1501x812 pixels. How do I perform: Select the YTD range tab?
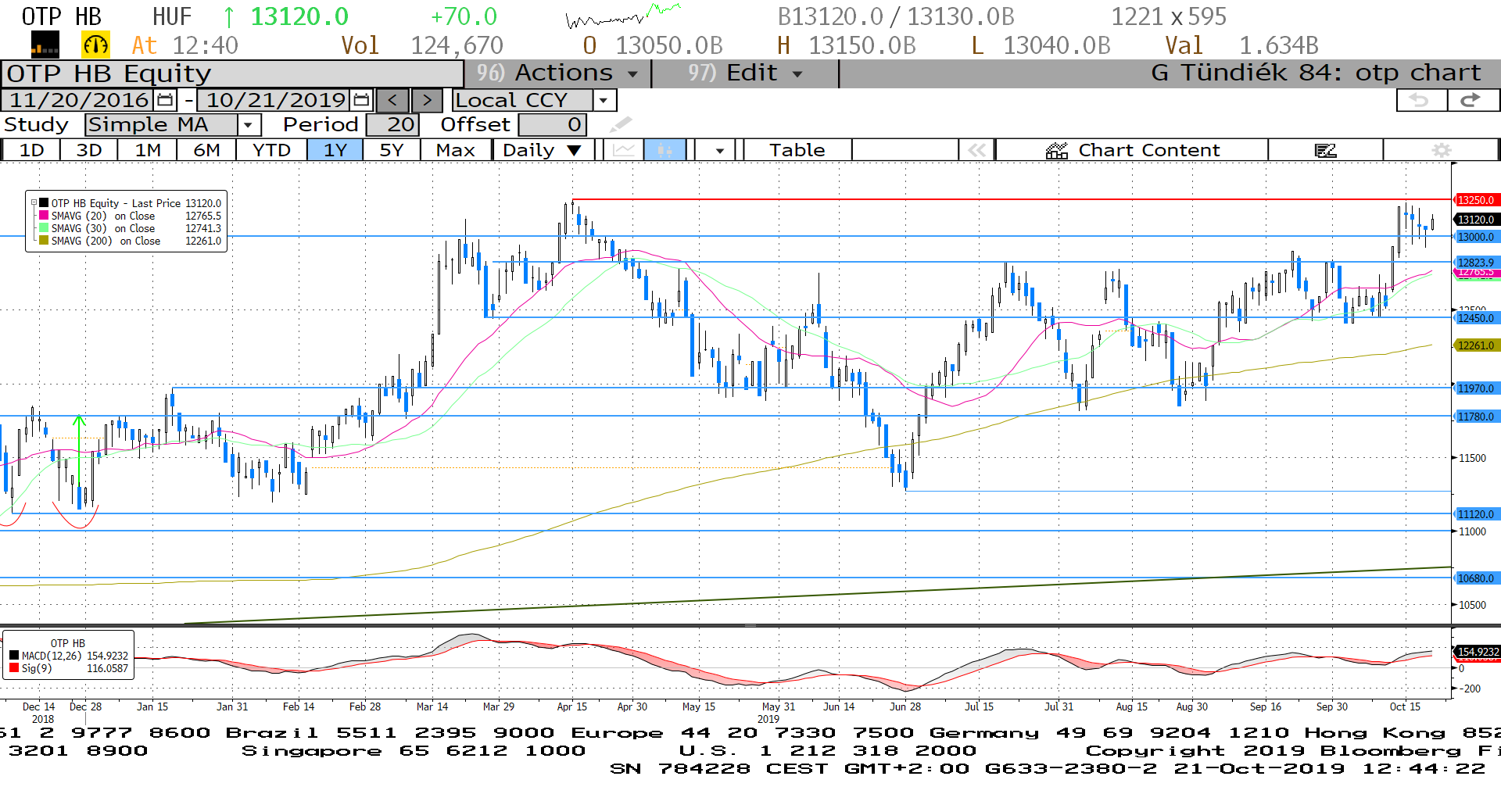(271, 150)
